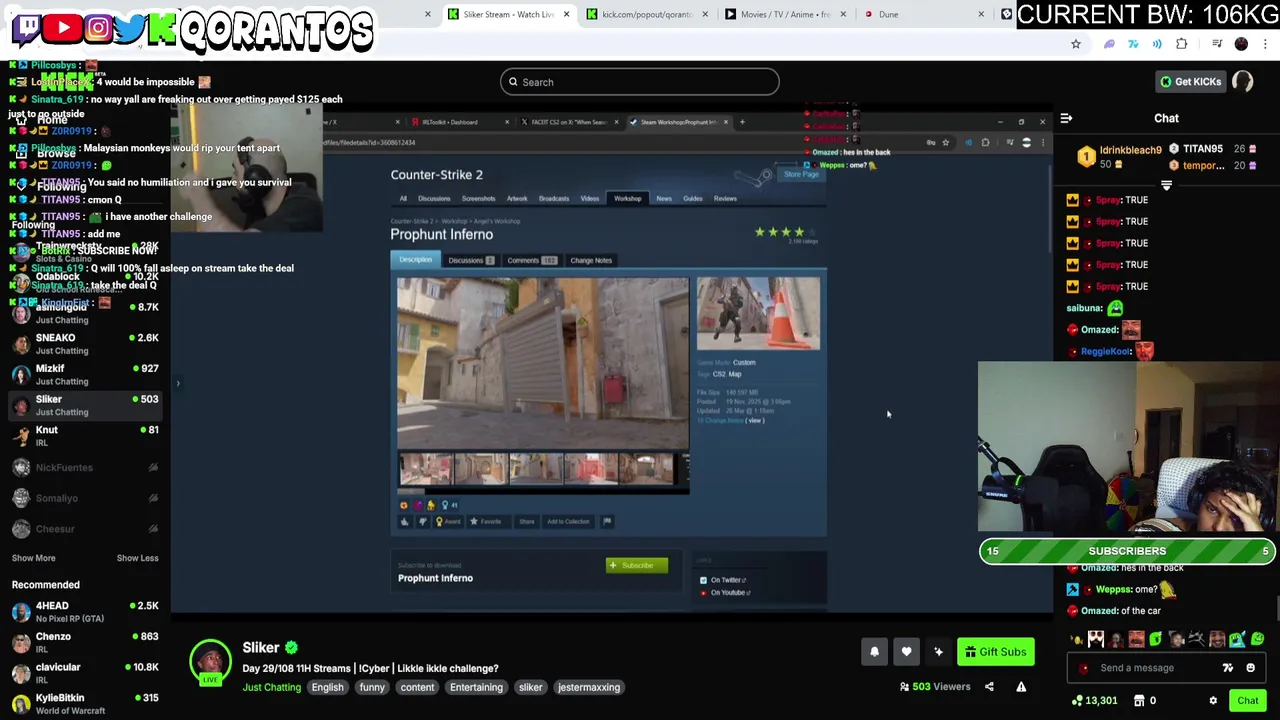
Task: Click Sliker's avatar with LIVE badge
Action: click(x=210, y=663)
